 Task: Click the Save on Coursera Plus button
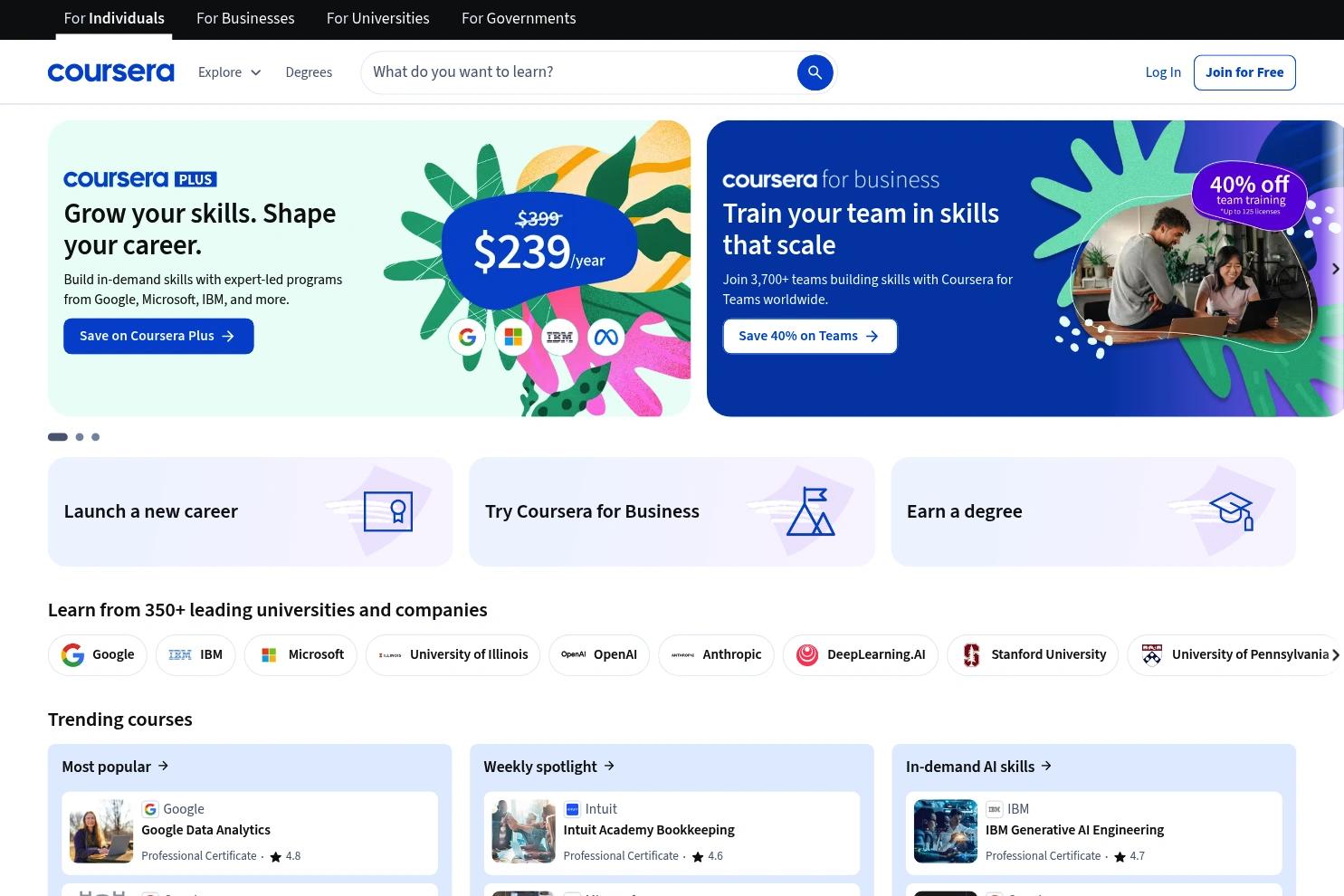click(158, 336)
